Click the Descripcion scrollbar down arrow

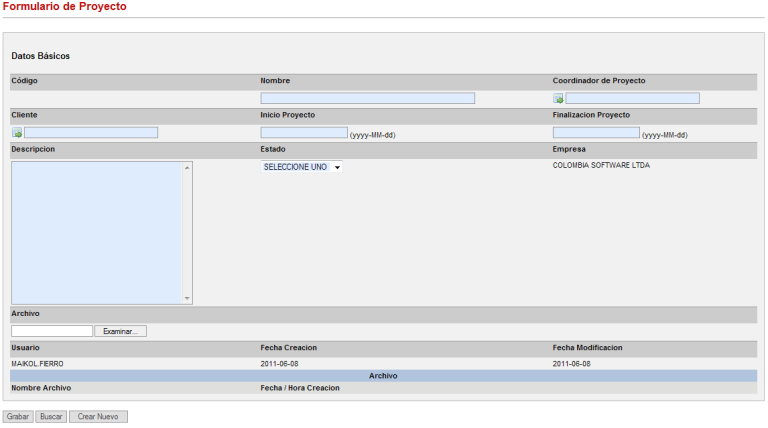pyautogui.click(x=187, y=298)
